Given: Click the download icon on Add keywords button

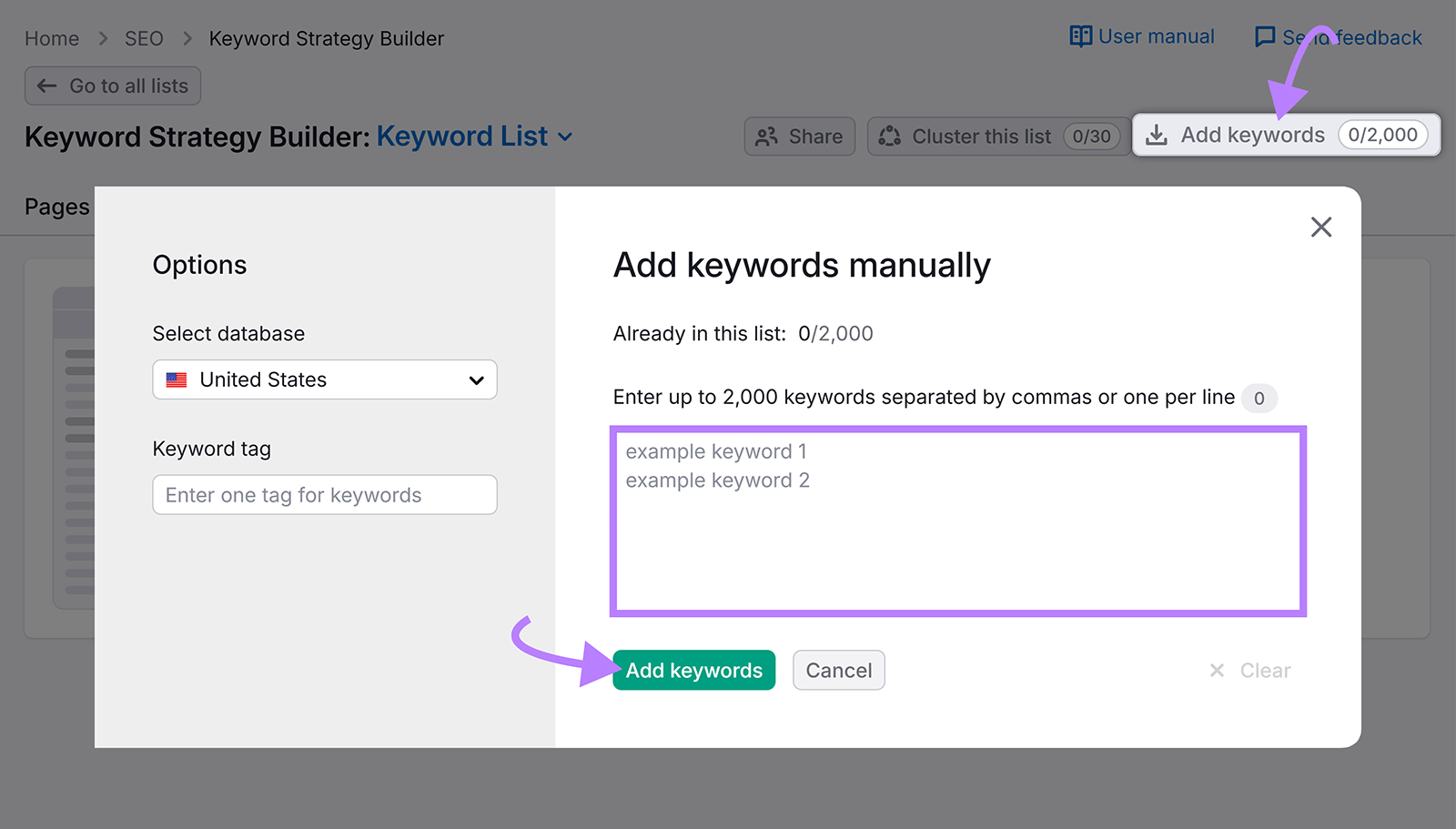Looking at the screenshot, I should (1157, 135).
